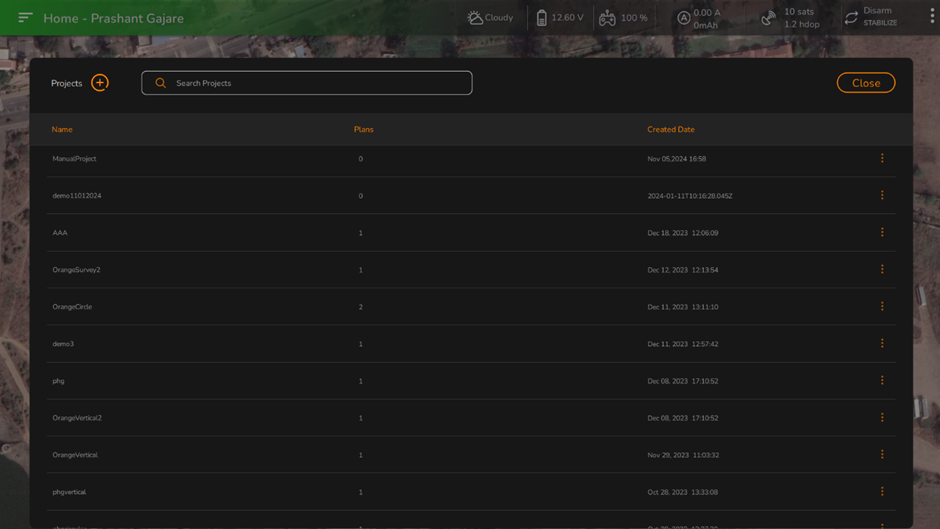Viewport: 940px width, 529px height.
Task: Open options menu for ManualProject row
Action: pos(882,158)
